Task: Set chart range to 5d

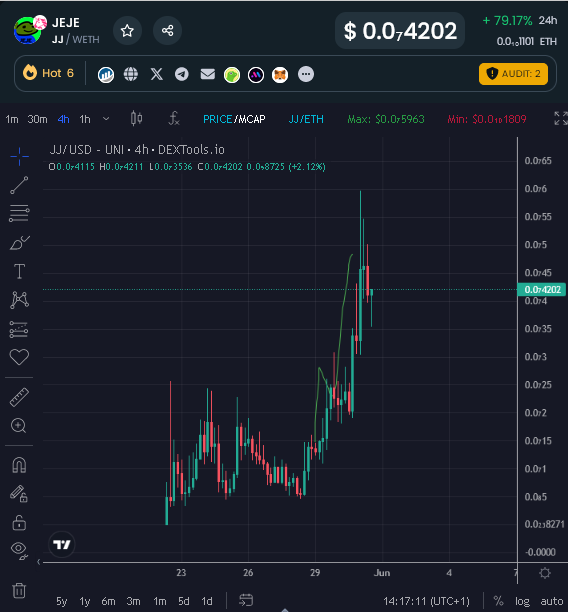Action: click(184, 601)
